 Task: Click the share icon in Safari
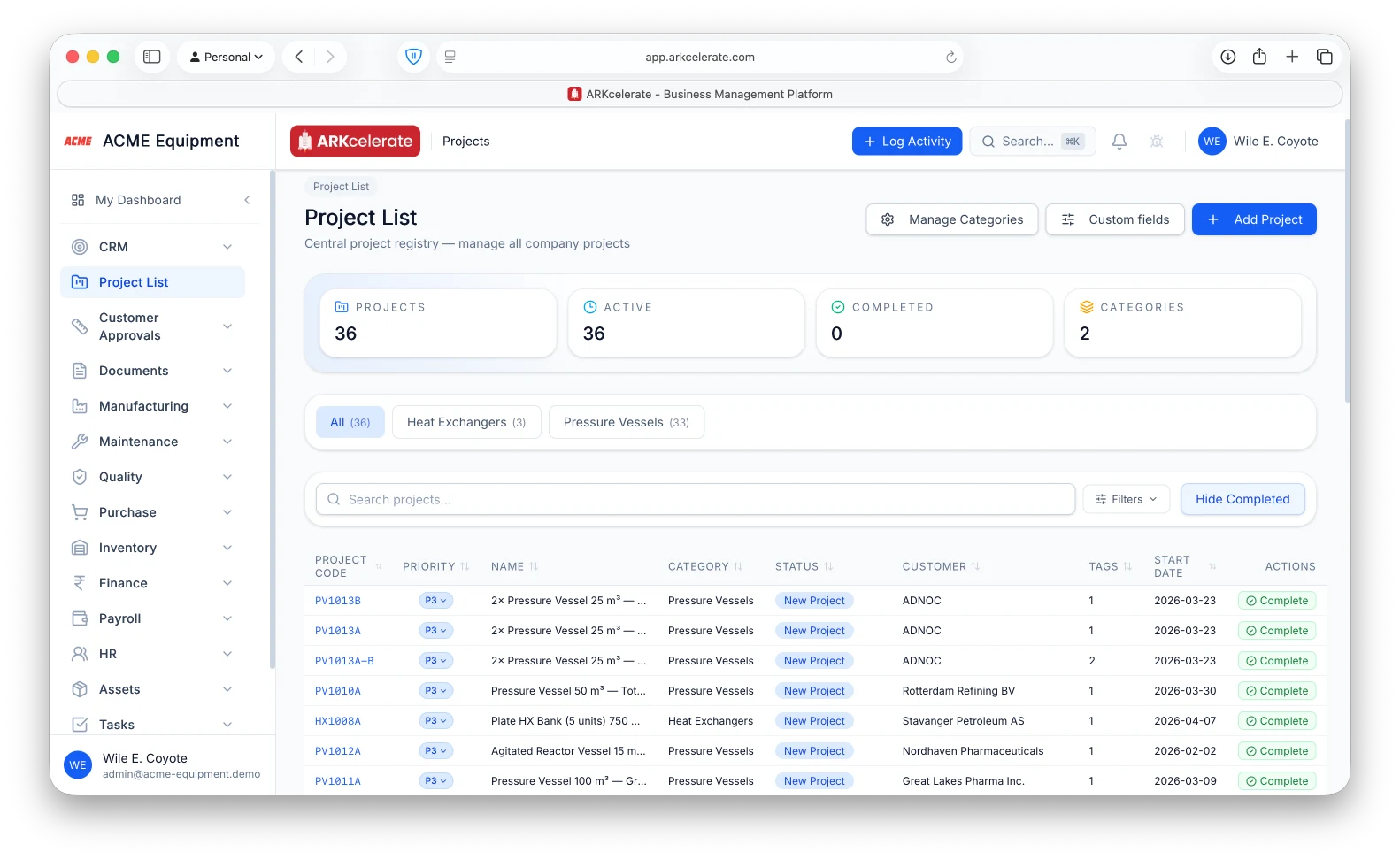click(x=1259, y=57)
